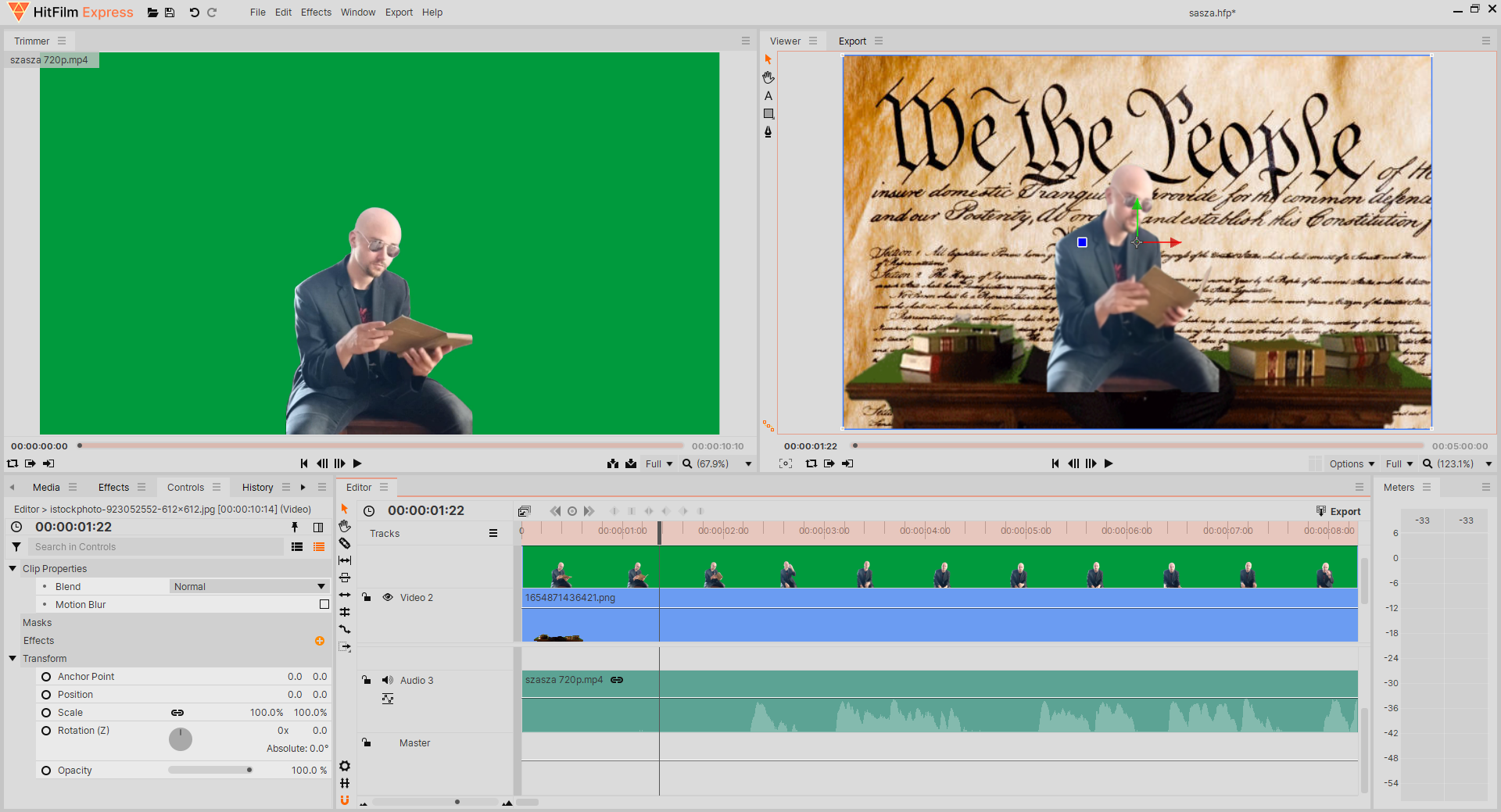Toggle timeline snapping magnet icon
1501x812 pixels.
(345, 800)
